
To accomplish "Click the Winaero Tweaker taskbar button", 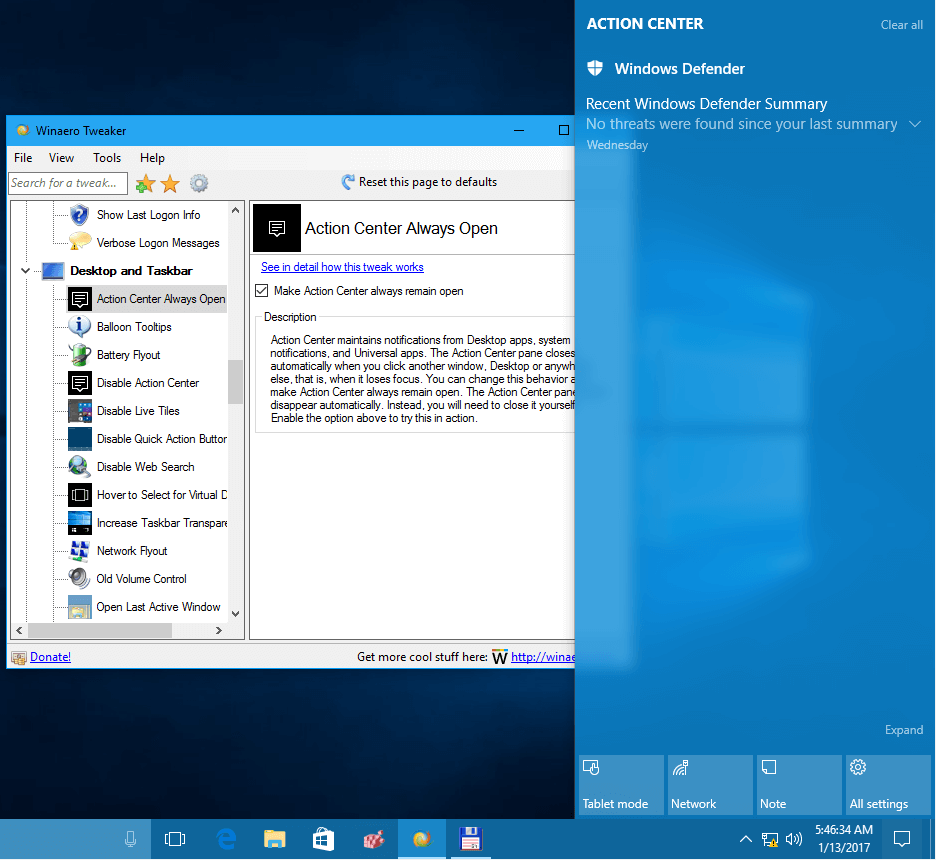I will (x=421, y=840).
